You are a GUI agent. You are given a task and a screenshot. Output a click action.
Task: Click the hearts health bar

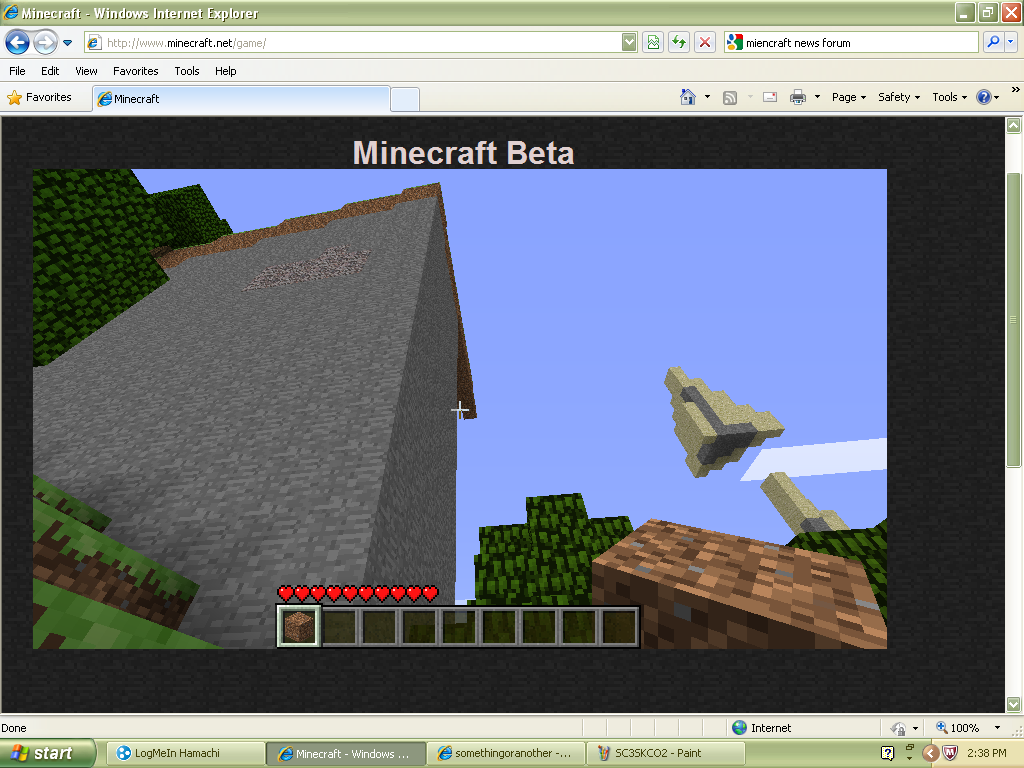tap(357, 594)
